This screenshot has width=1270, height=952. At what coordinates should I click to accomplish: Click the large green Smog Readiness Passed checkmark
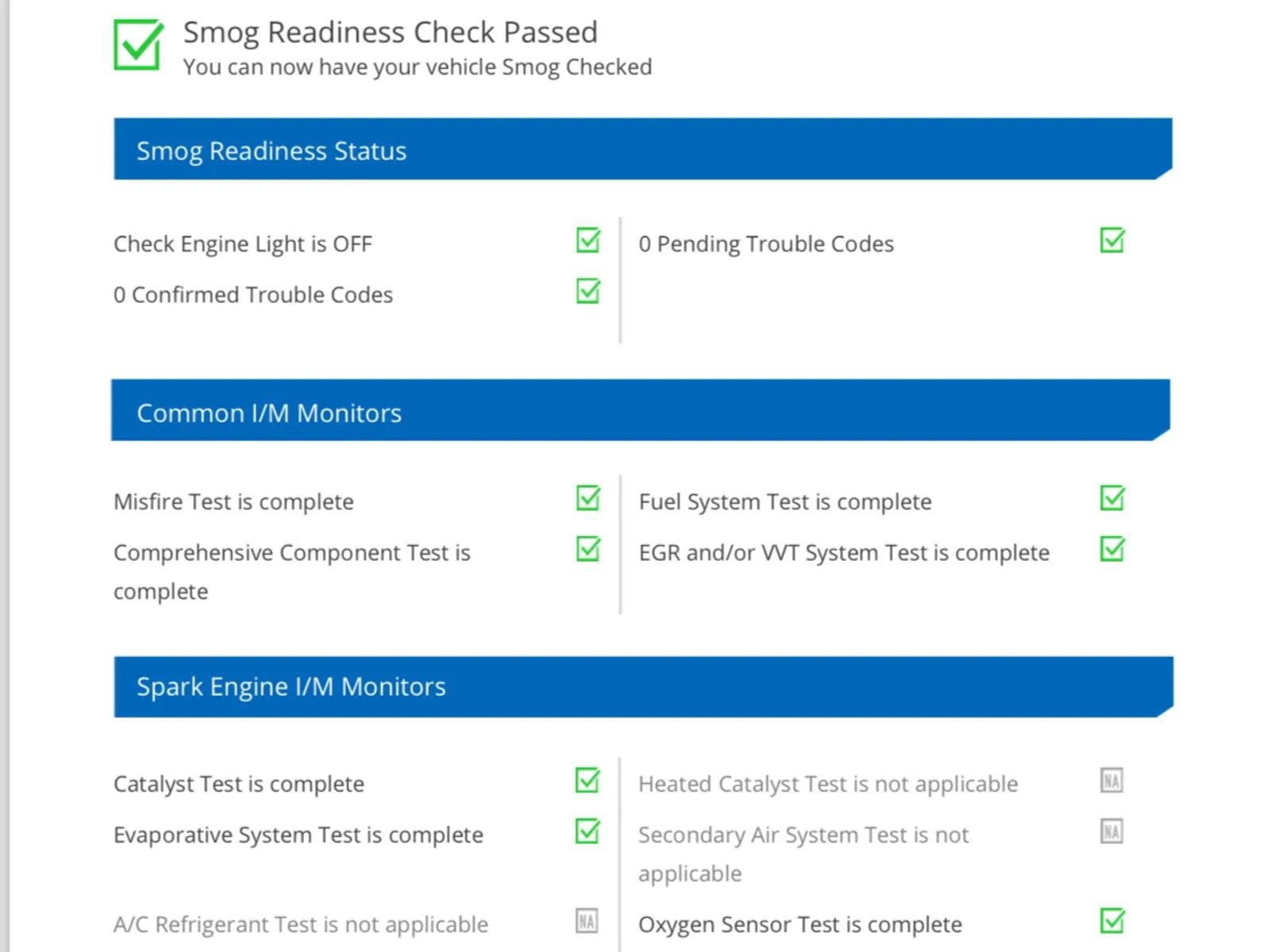point(137,45)
